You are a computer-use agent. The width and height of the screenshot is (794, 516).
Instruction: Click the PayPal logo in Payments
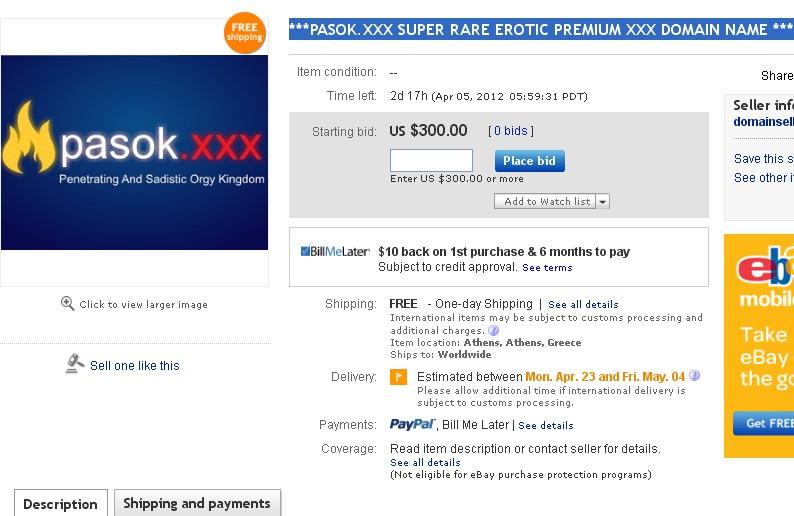[x=413, y=425]
